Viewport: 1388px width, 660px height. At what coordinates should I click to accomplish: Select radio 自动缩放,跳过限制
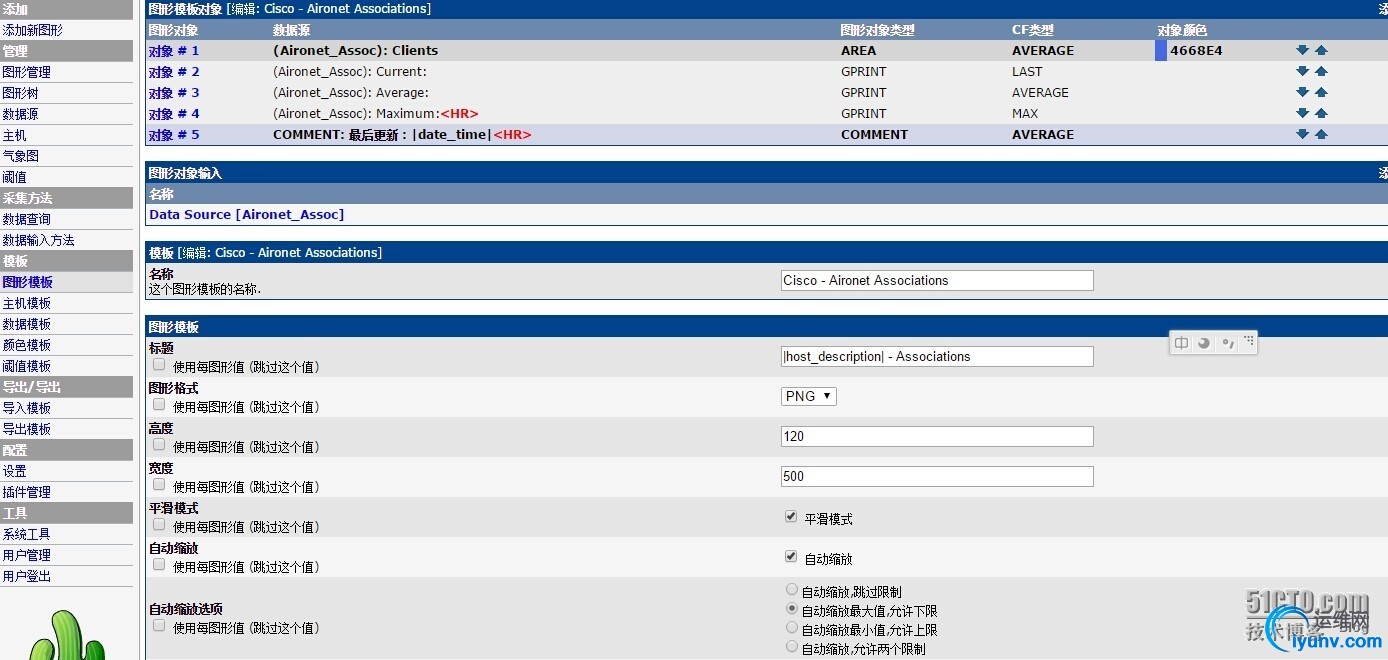click(792, 590)
